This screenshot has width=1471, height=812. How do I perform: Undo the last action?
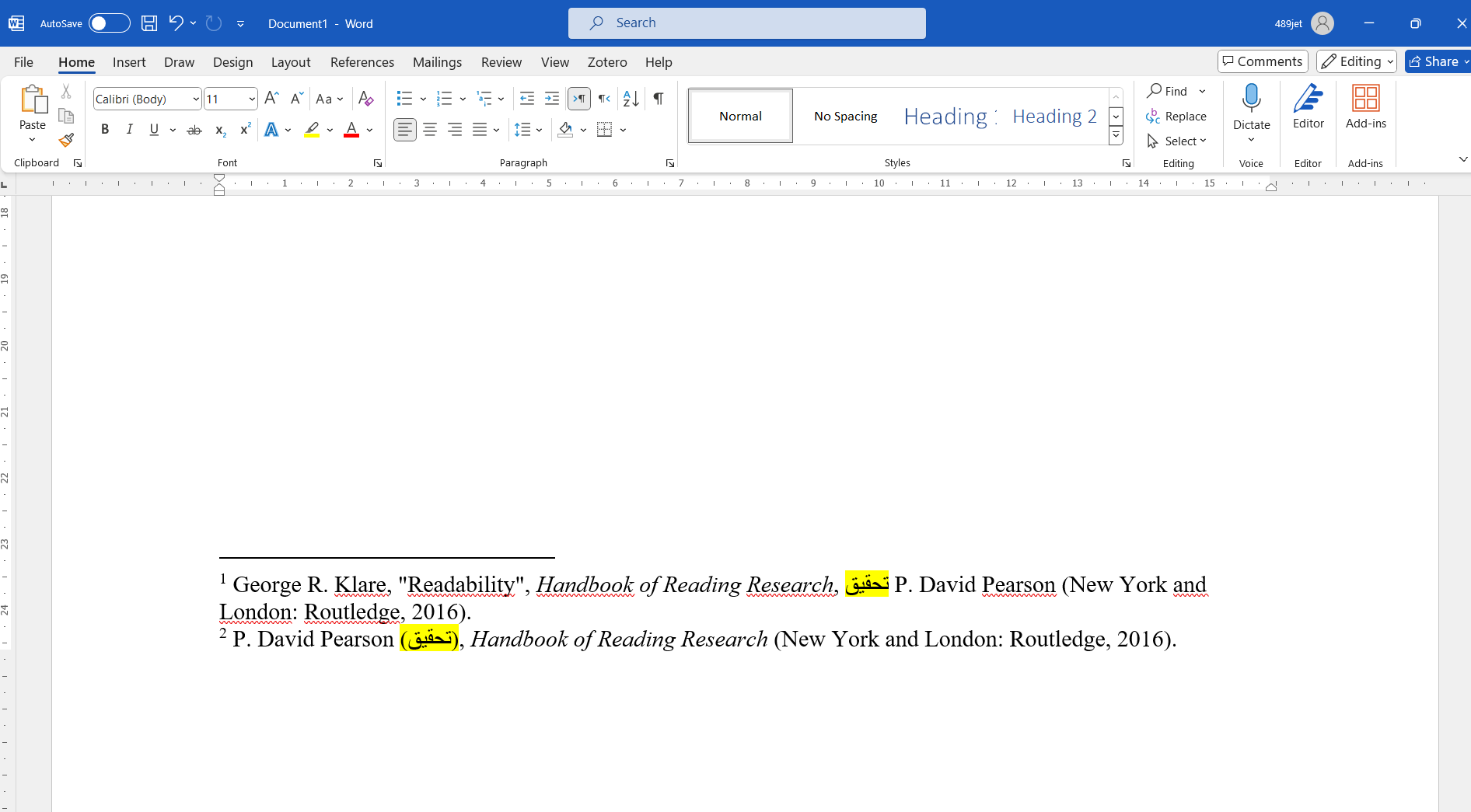coord(176,23)
